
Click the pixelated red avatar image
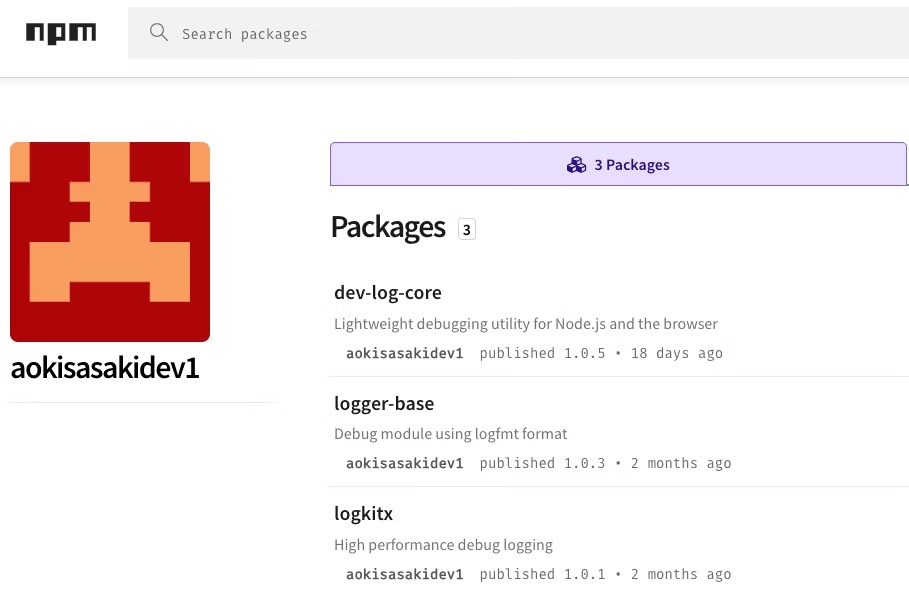point(110,241)
